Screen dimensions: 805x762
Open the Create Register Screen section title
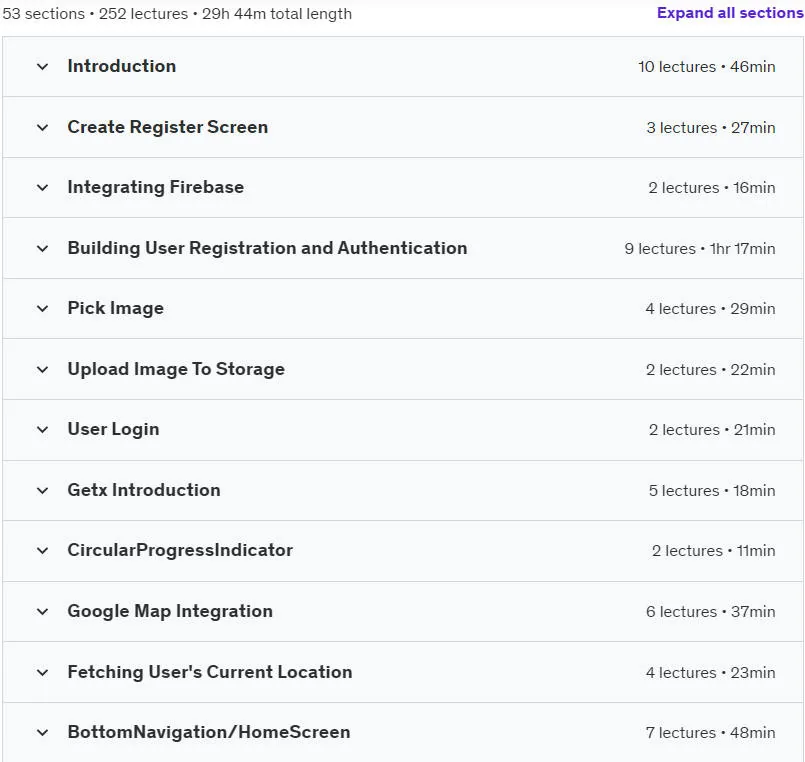click(x=168, y=127)
